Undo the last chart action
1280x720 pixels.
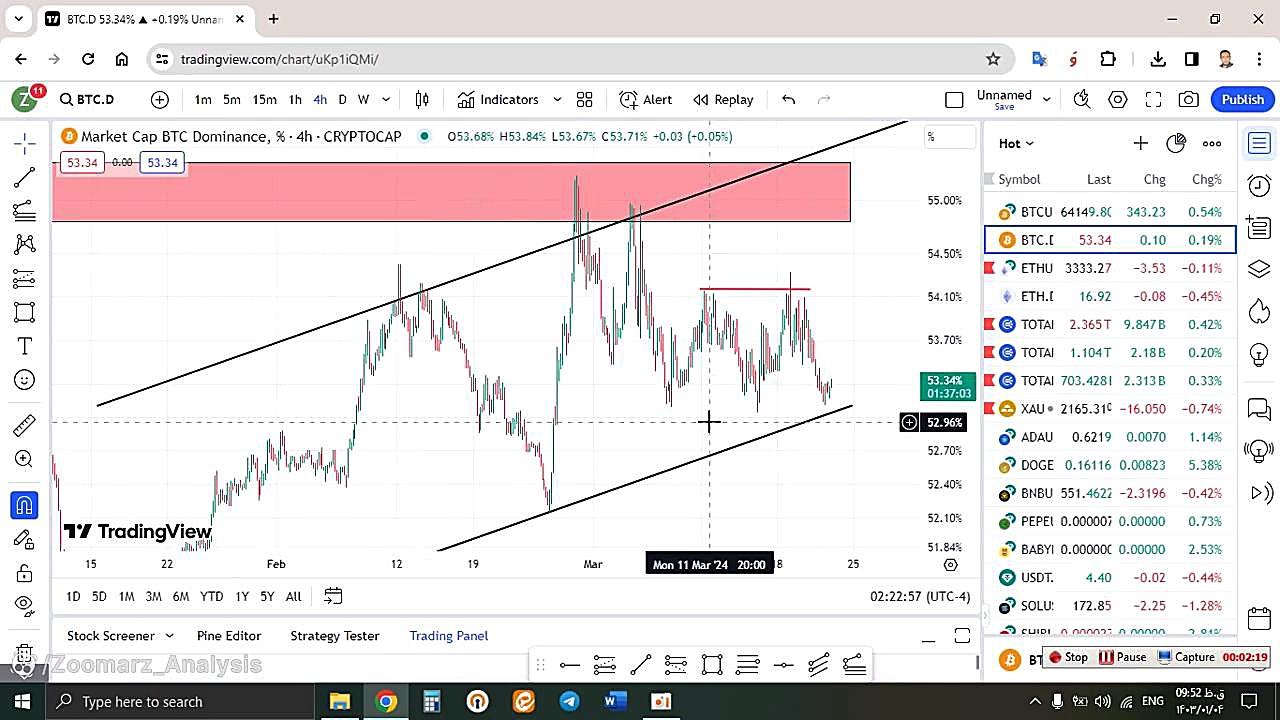point(788,99)
